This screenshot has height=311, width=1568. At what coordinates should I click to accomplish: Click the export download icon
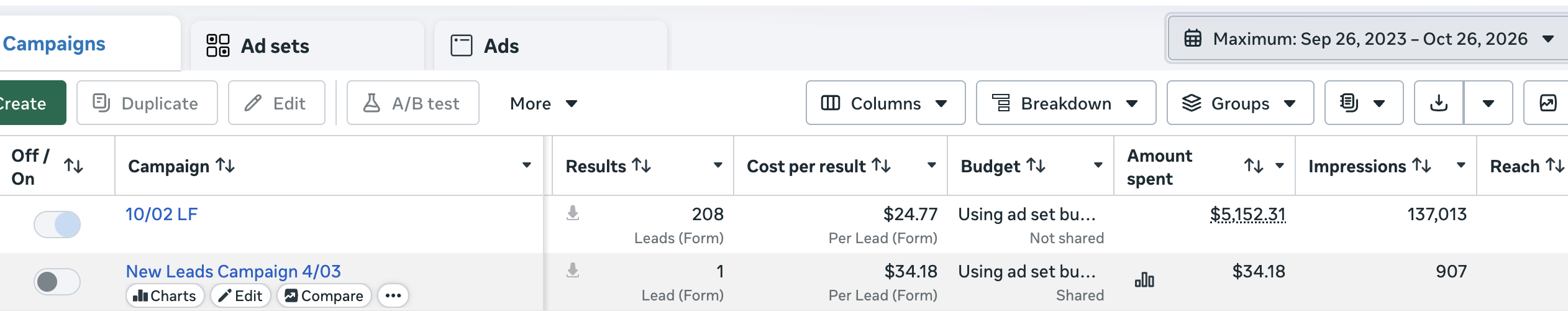pyautogui.click(x=1439, y=103)
